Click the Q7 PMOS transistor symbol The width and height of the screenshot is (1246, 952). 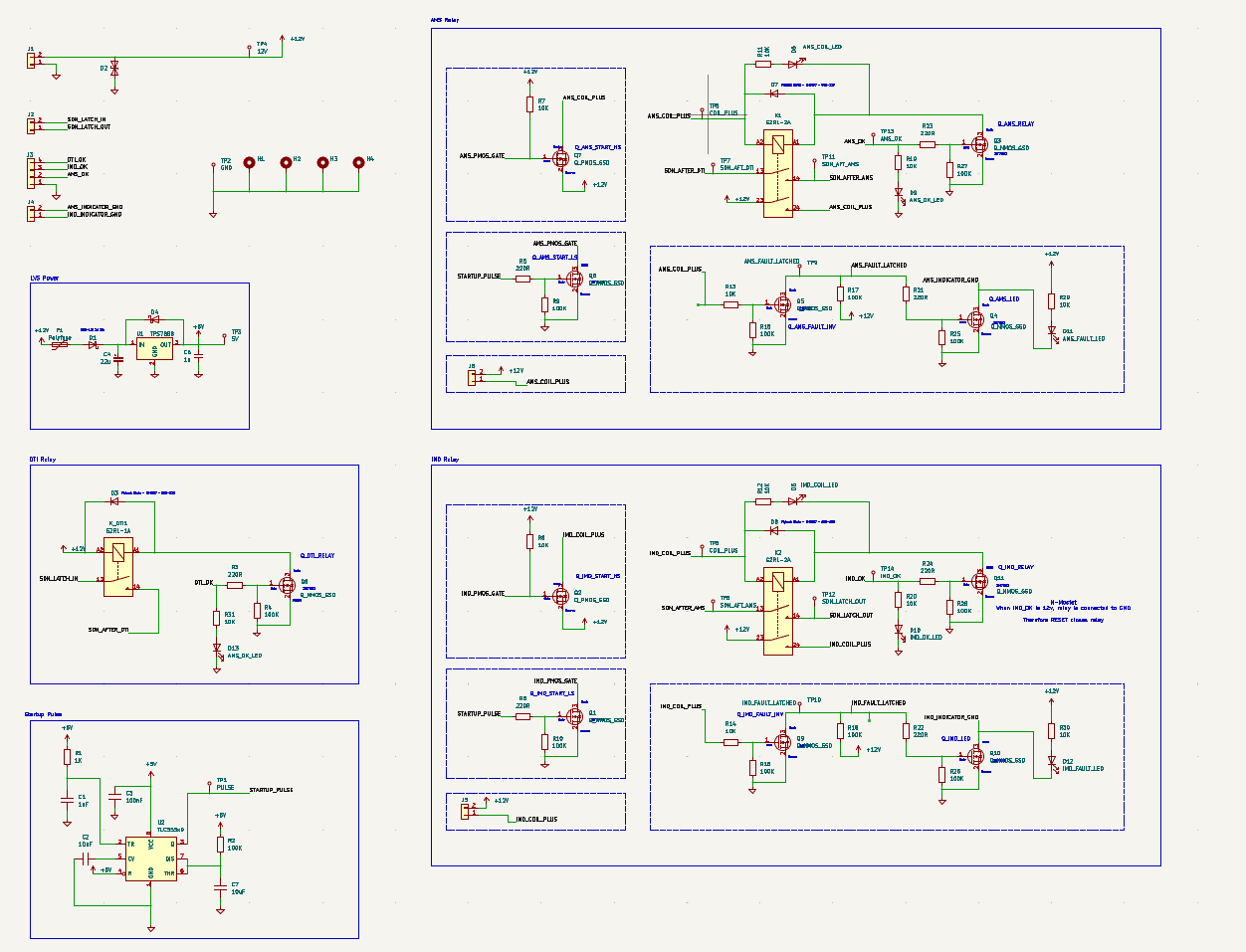tap(563, 158)
